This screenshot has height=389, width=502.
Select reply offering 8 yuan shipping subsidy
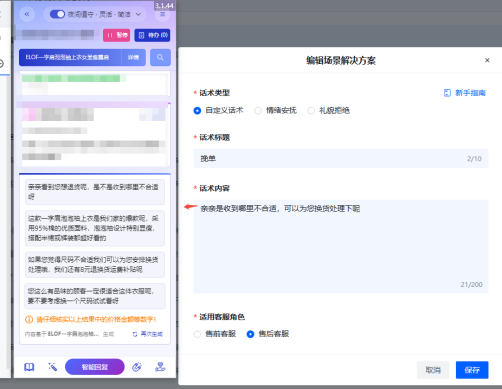point(95,265)
